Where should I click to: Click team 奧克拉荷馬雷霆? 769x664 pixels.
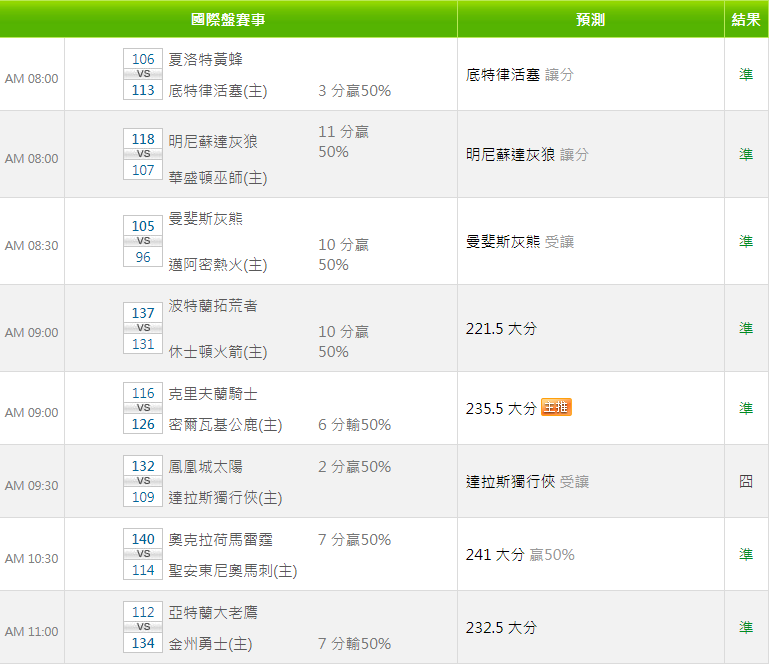220,540
